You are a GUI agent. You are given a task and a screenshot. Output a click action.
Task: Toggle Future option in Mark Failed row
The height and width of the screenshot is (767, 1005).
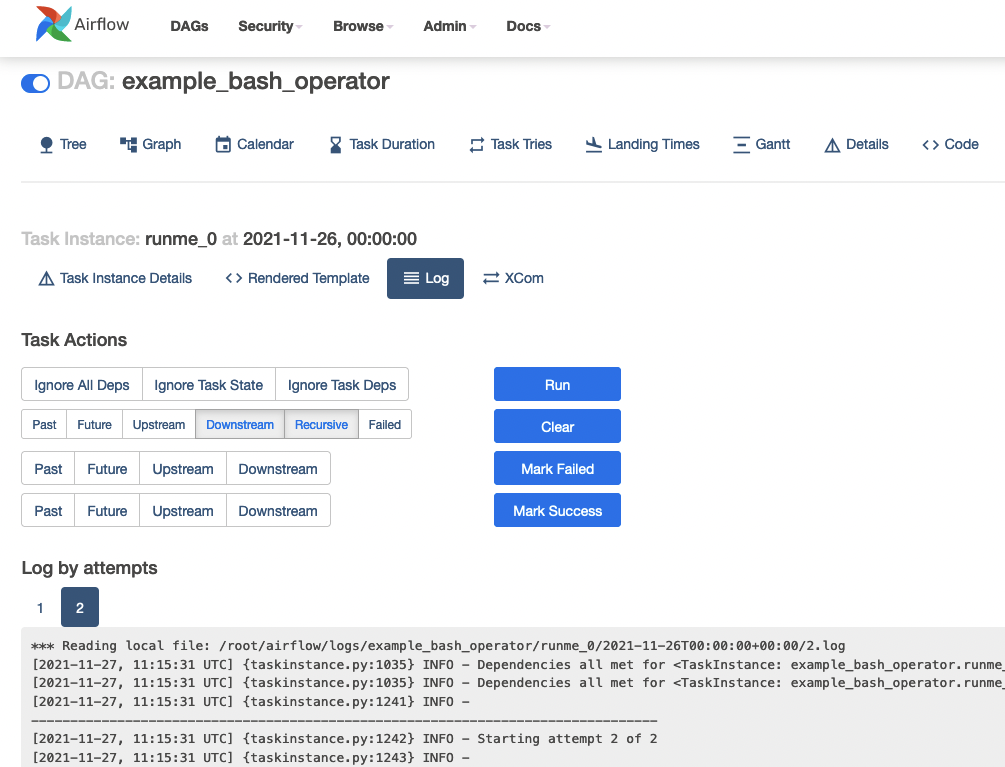(x=107, y=468)
